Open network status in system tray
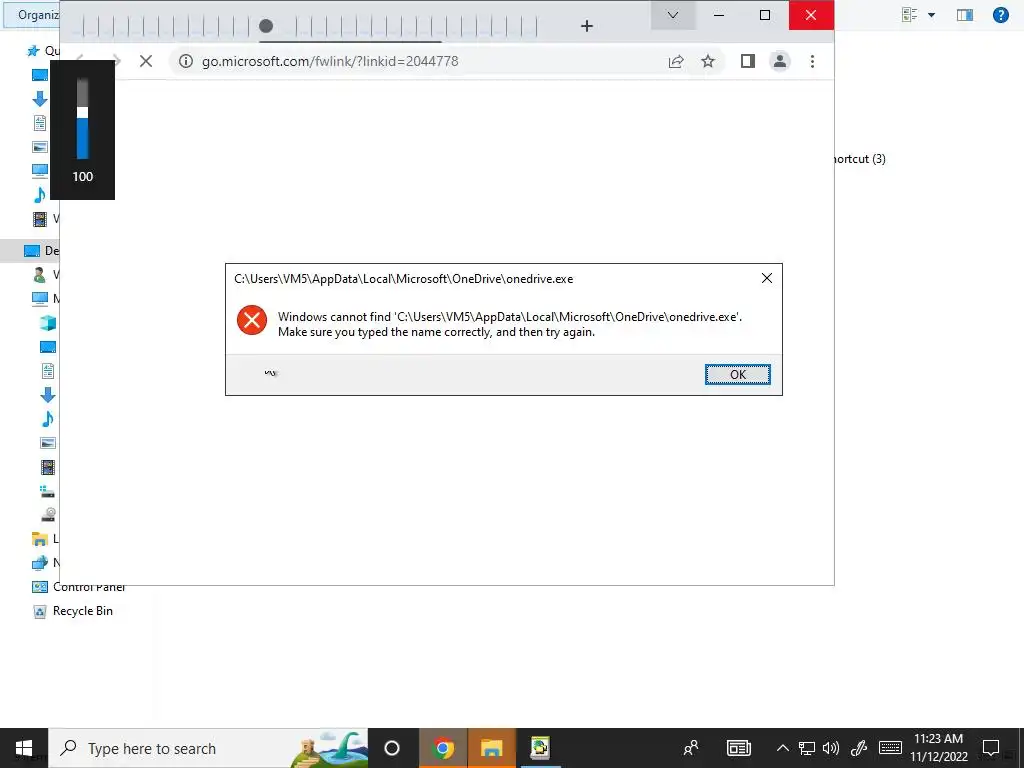The image size is (1024, 768). click(x=807, y=748)
